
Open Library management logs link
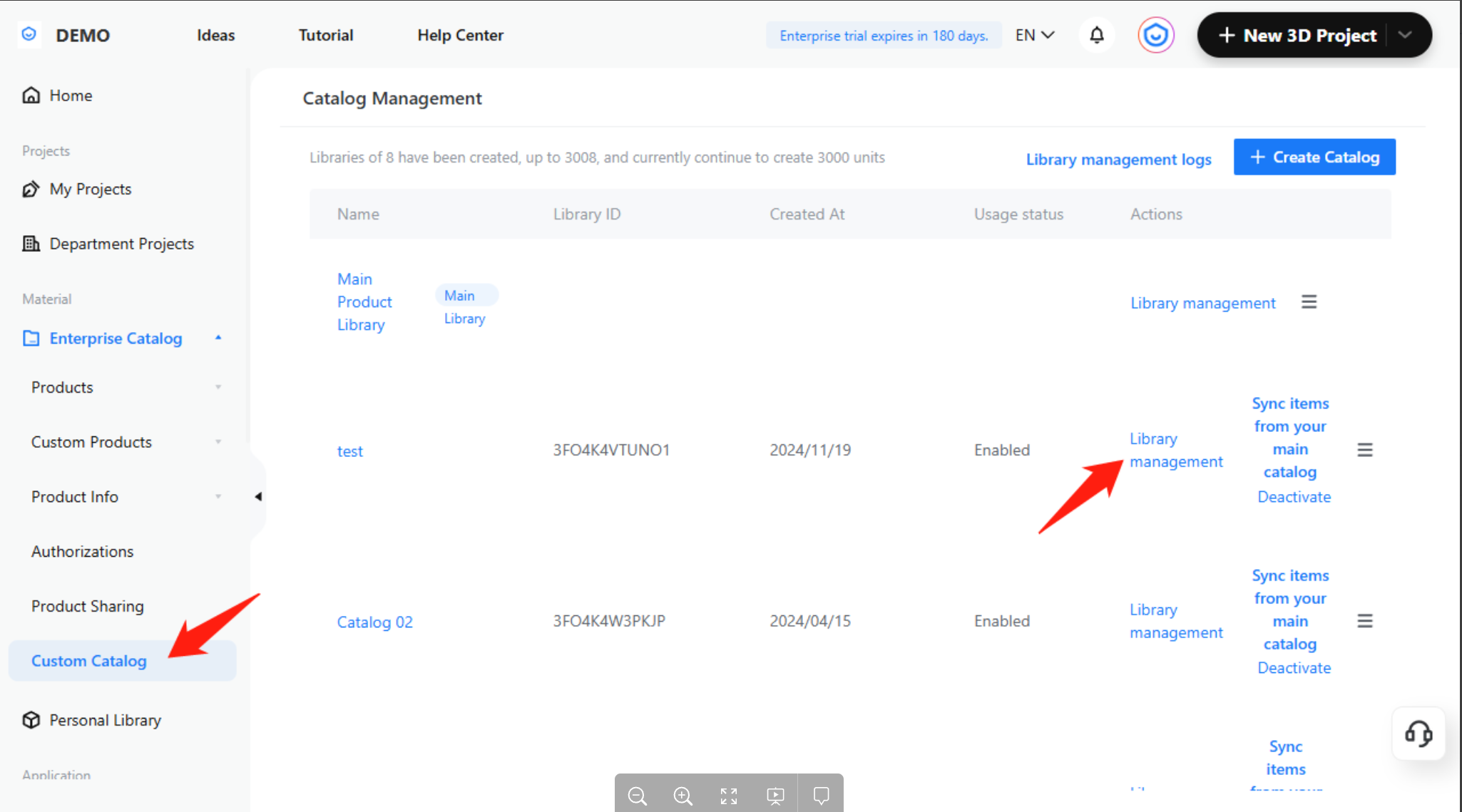coord(1118,159)
